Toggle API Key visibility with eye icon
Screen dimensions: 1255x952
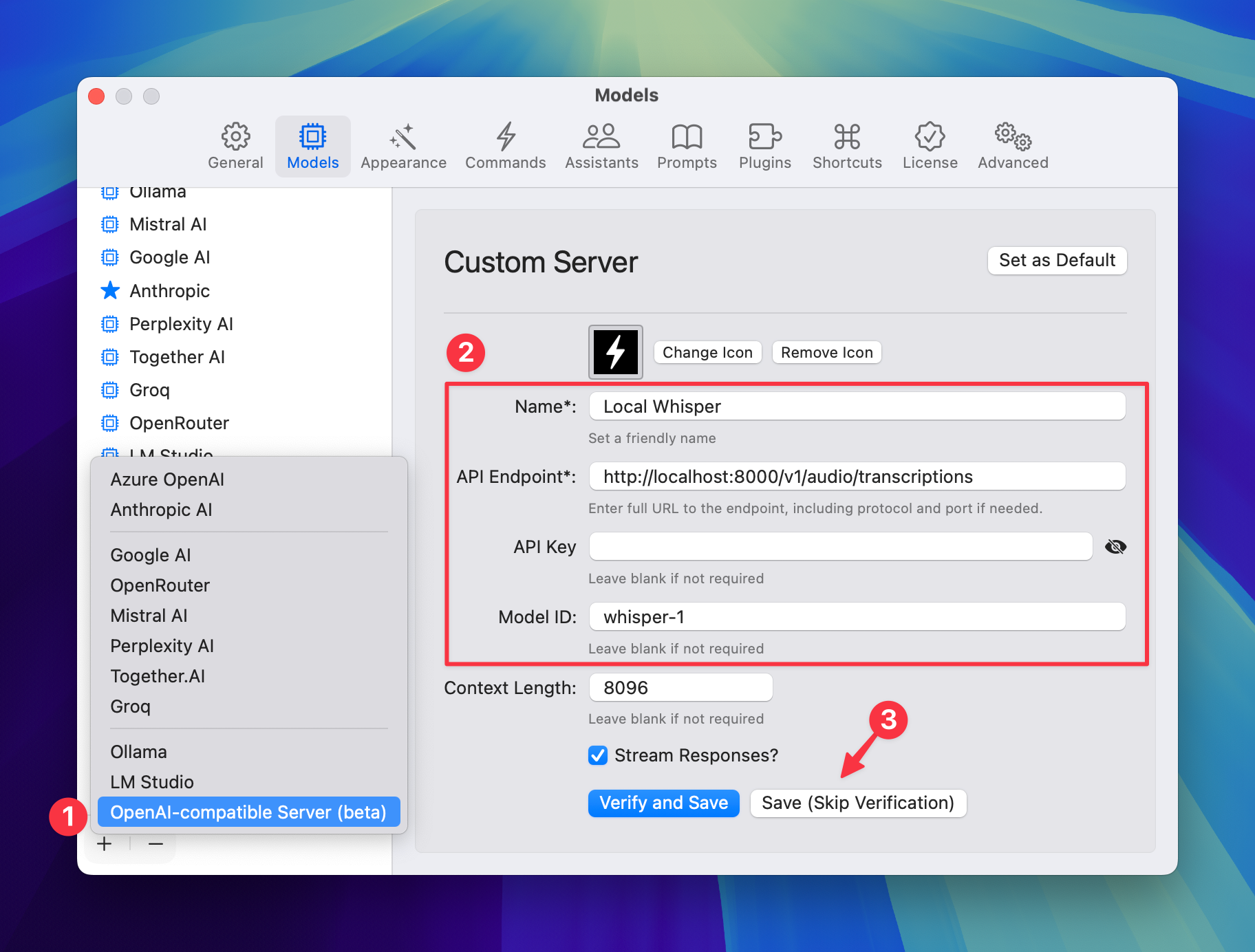click(x=1115, y=546)
